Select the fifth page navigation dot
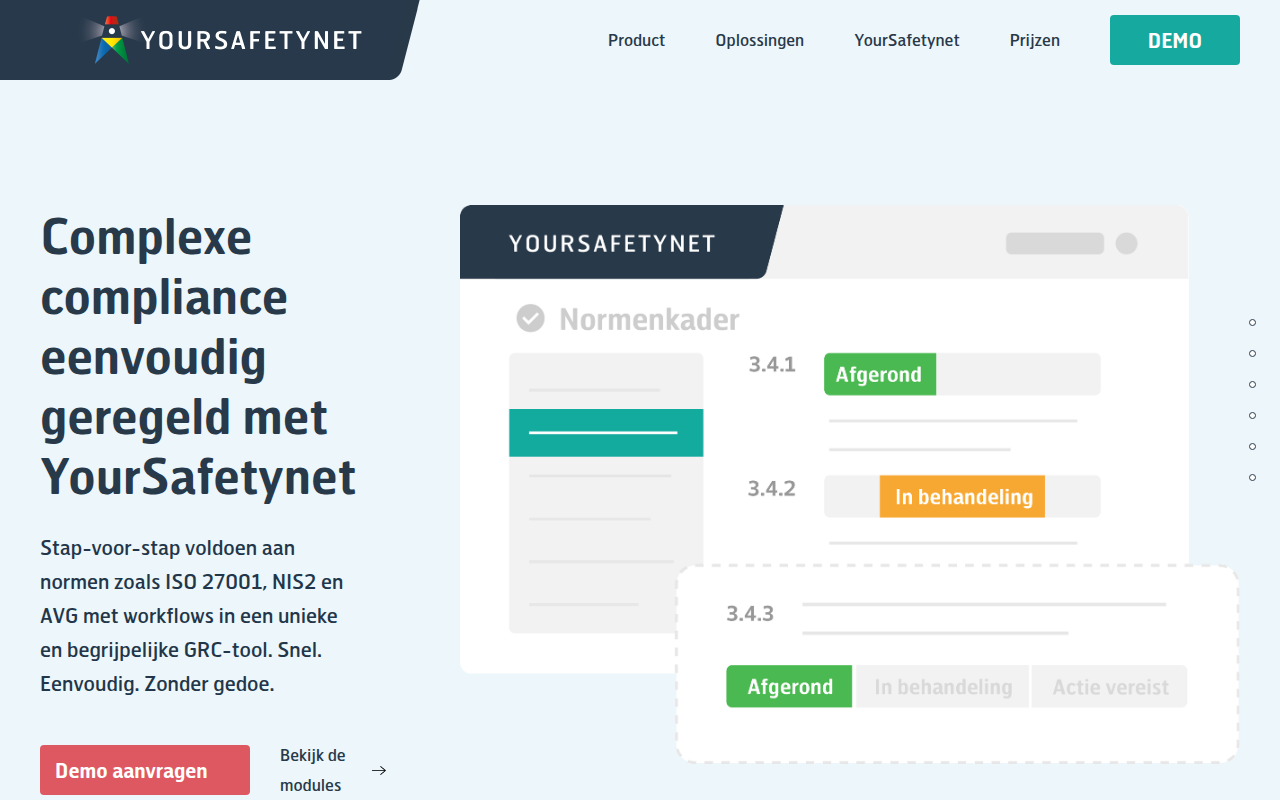This screenshot has height=800, width=1280. (x=1252, y=446)
